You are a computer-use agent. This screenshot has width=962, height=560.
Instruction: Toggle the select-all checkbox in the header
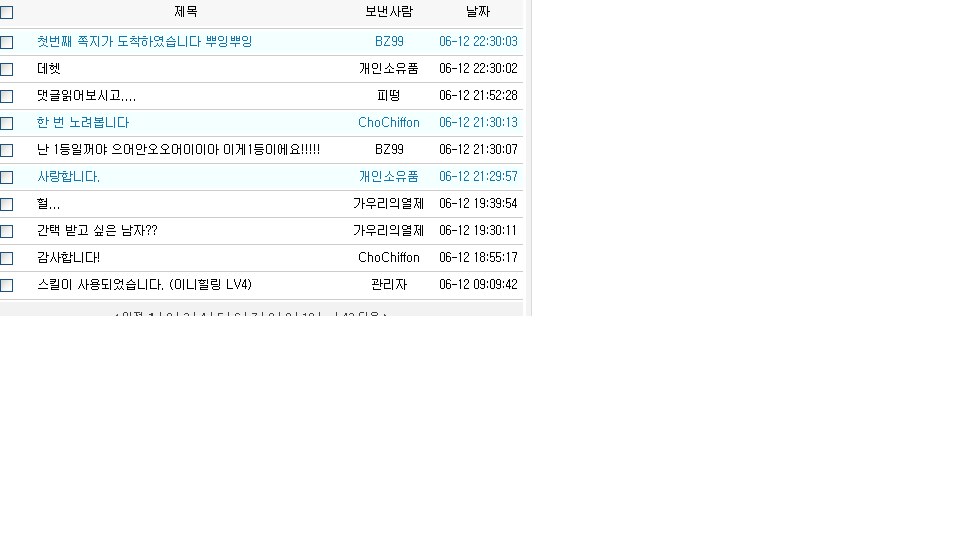tap(7, 13)
